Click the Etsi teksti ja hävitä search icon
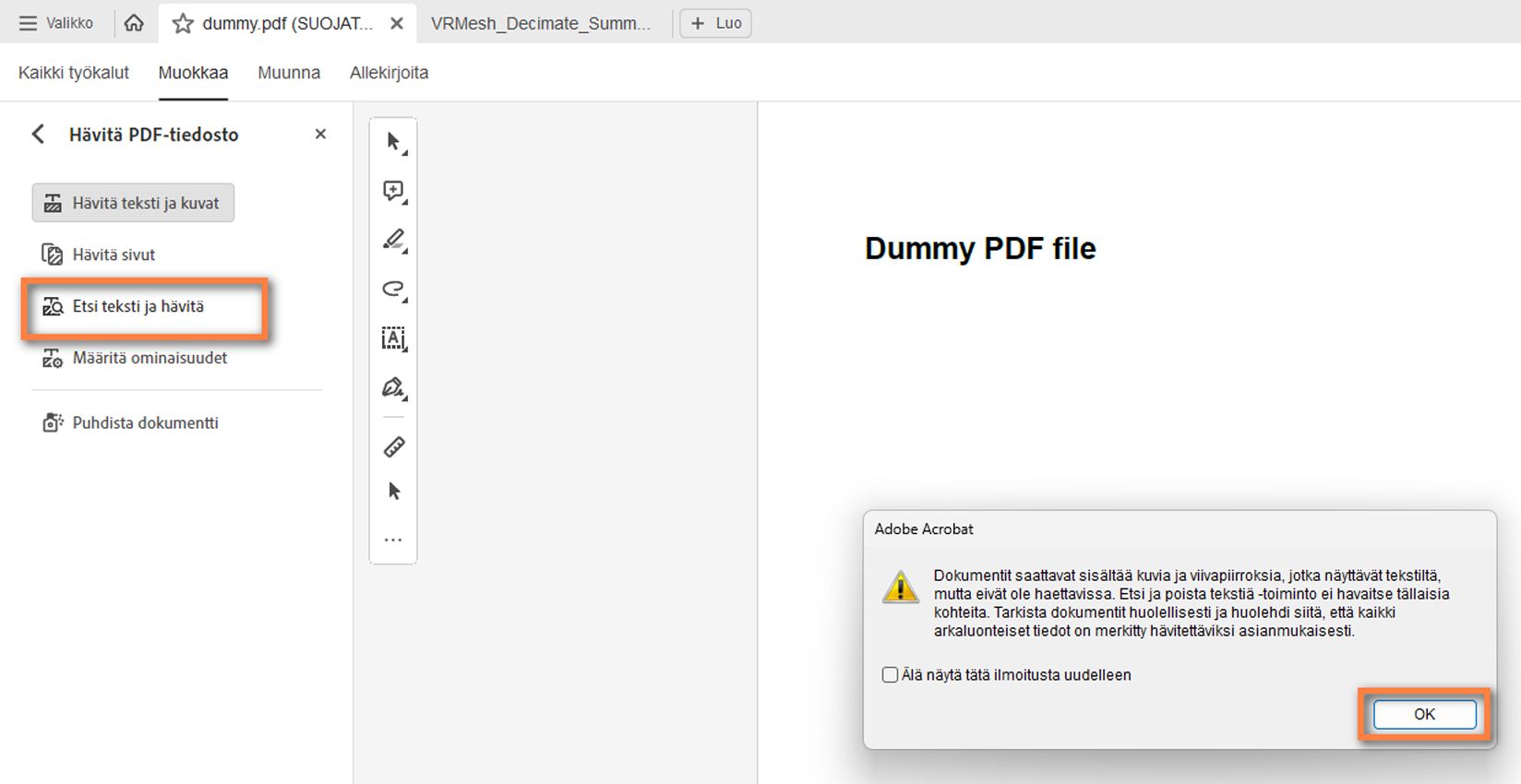 tap(53, 307)
